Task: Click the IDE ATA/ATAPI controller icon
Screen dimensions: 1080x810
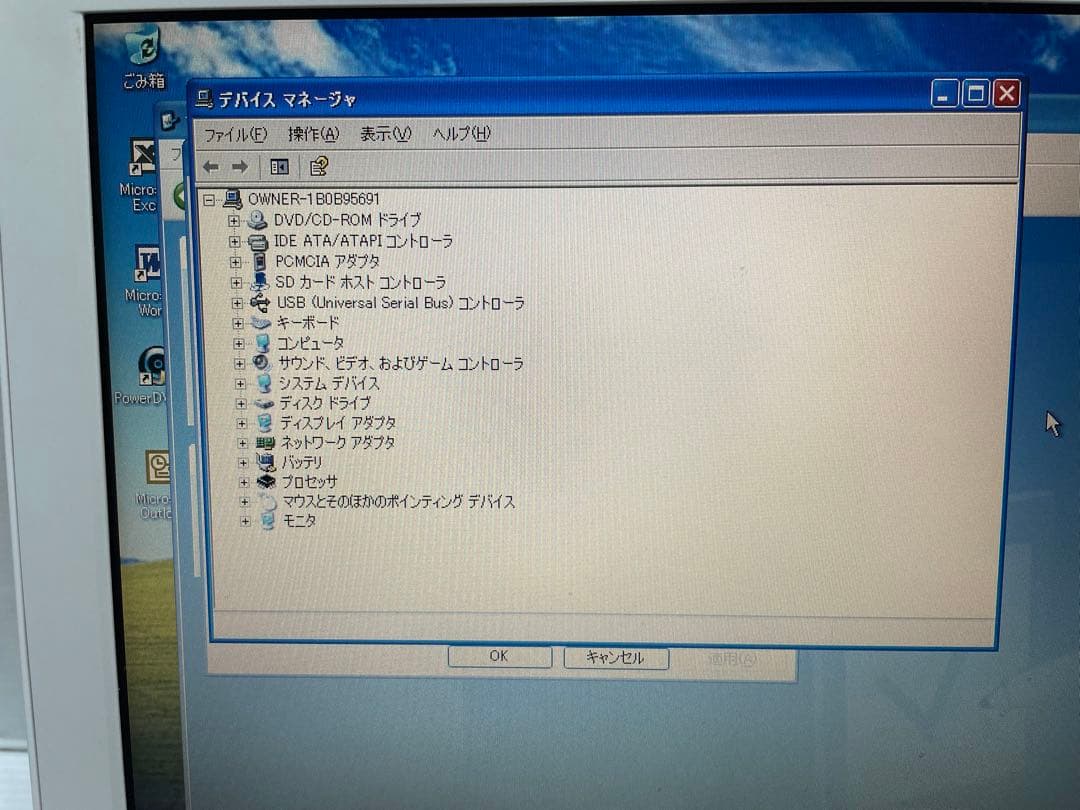Action: pos(258,242)
